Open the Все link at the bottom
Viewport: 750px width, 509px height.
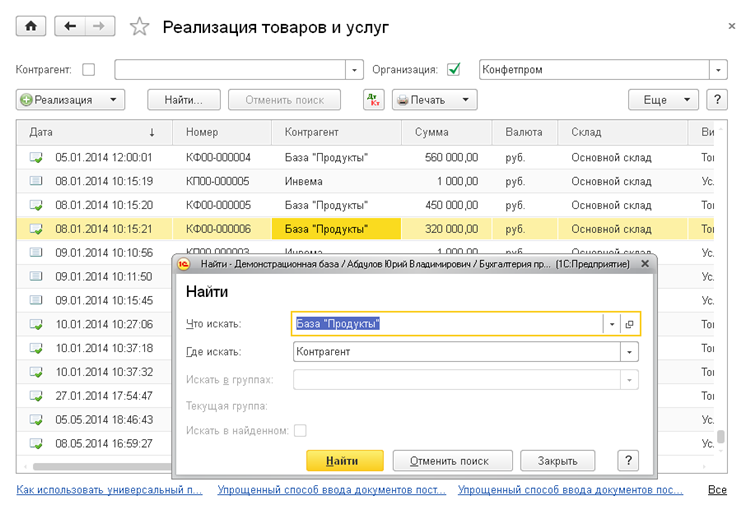(x=717, y=490)
